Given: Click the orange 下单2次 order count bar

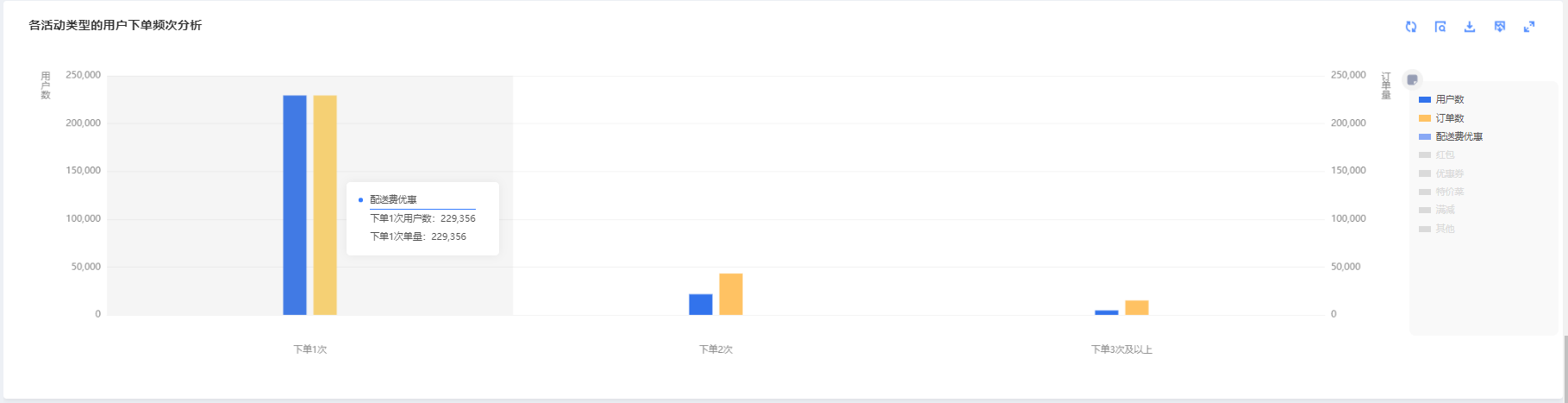Looking at the screenshot, I should click(x=731, y=294).
